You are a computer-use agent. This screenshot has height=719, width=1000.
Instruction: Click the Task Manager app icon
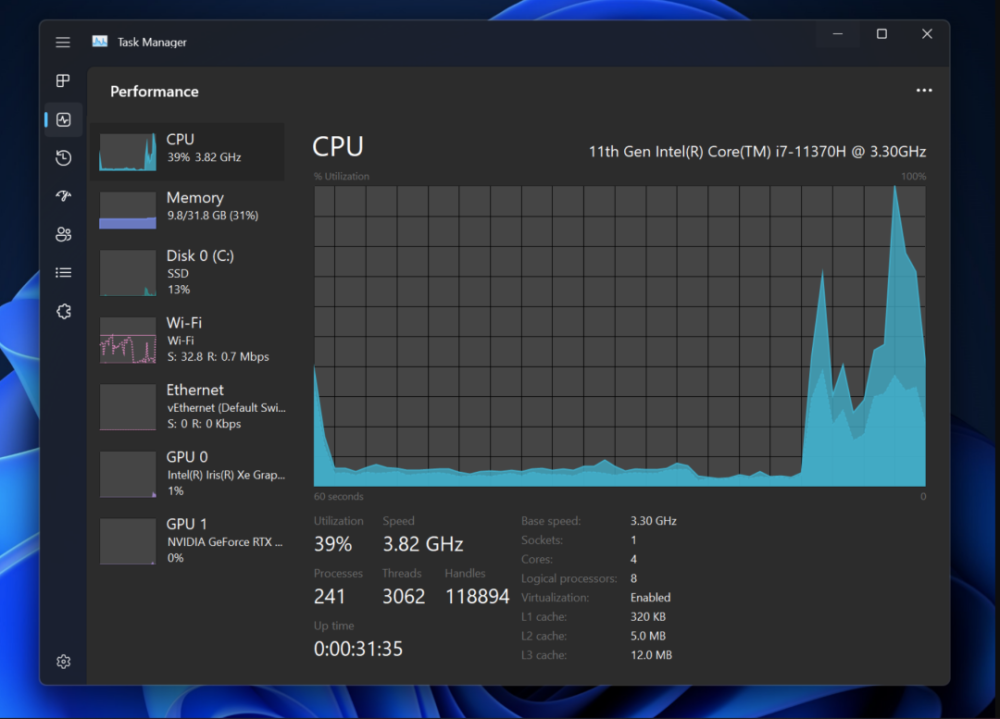pos(99,41)
